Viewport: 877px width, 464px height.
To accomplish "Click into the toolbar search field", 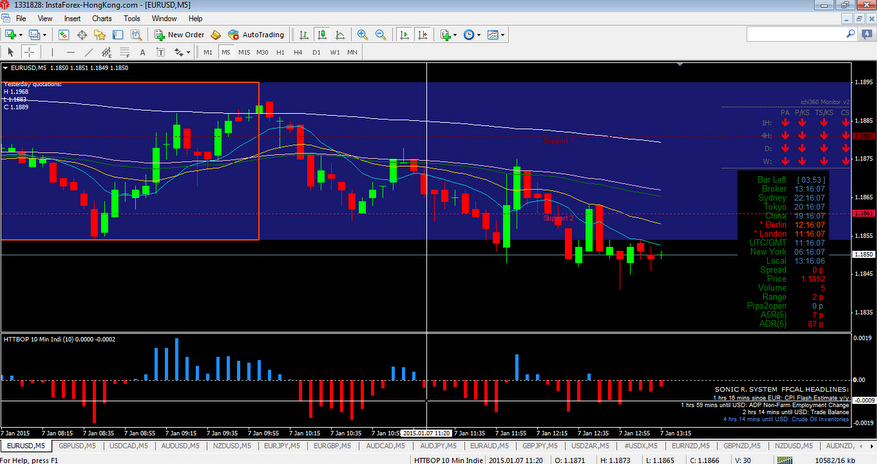I will pyautogui.click(x=796, y=34).
